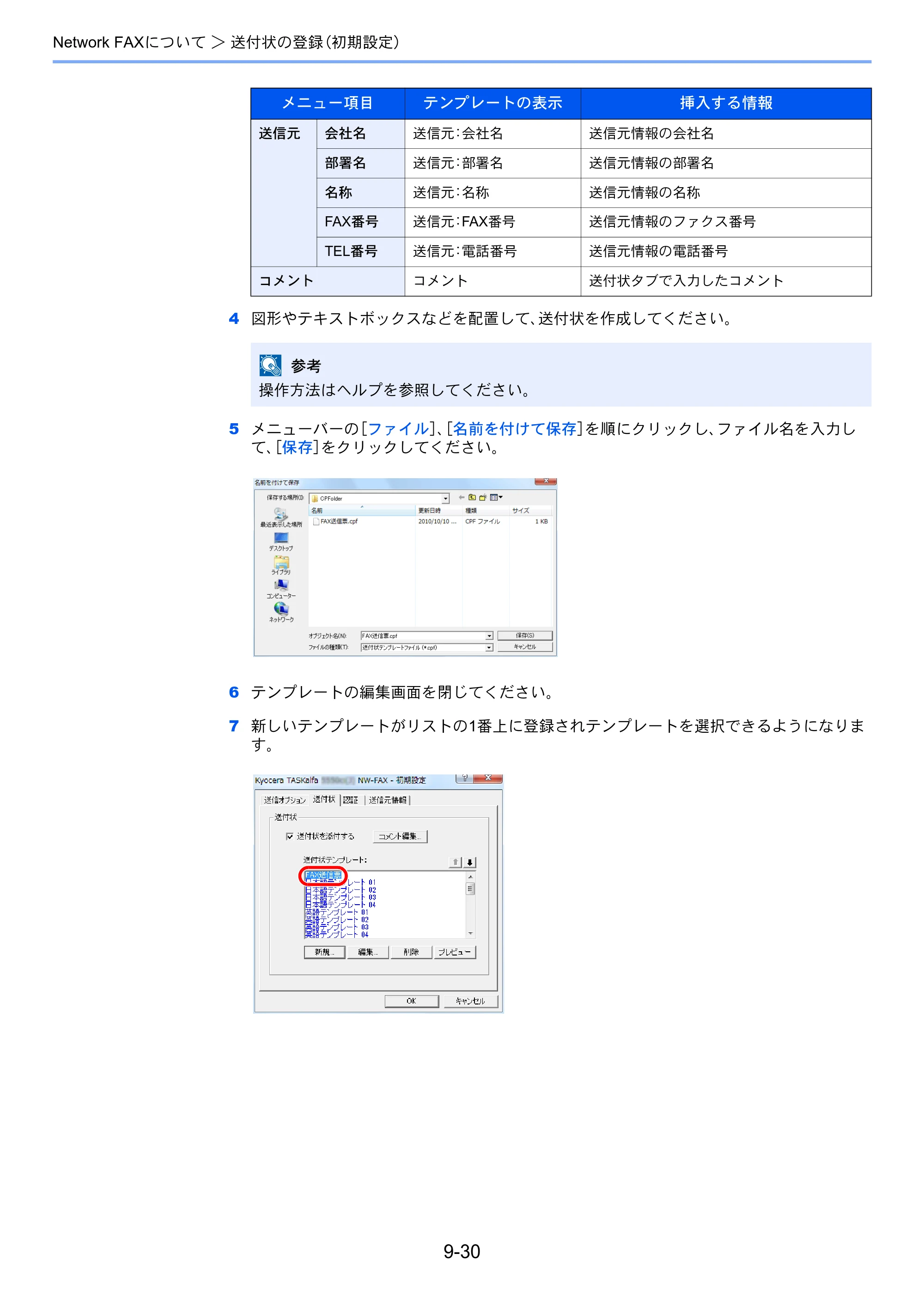
Task: Click the 新規 template button
Action: pos(324,952)
